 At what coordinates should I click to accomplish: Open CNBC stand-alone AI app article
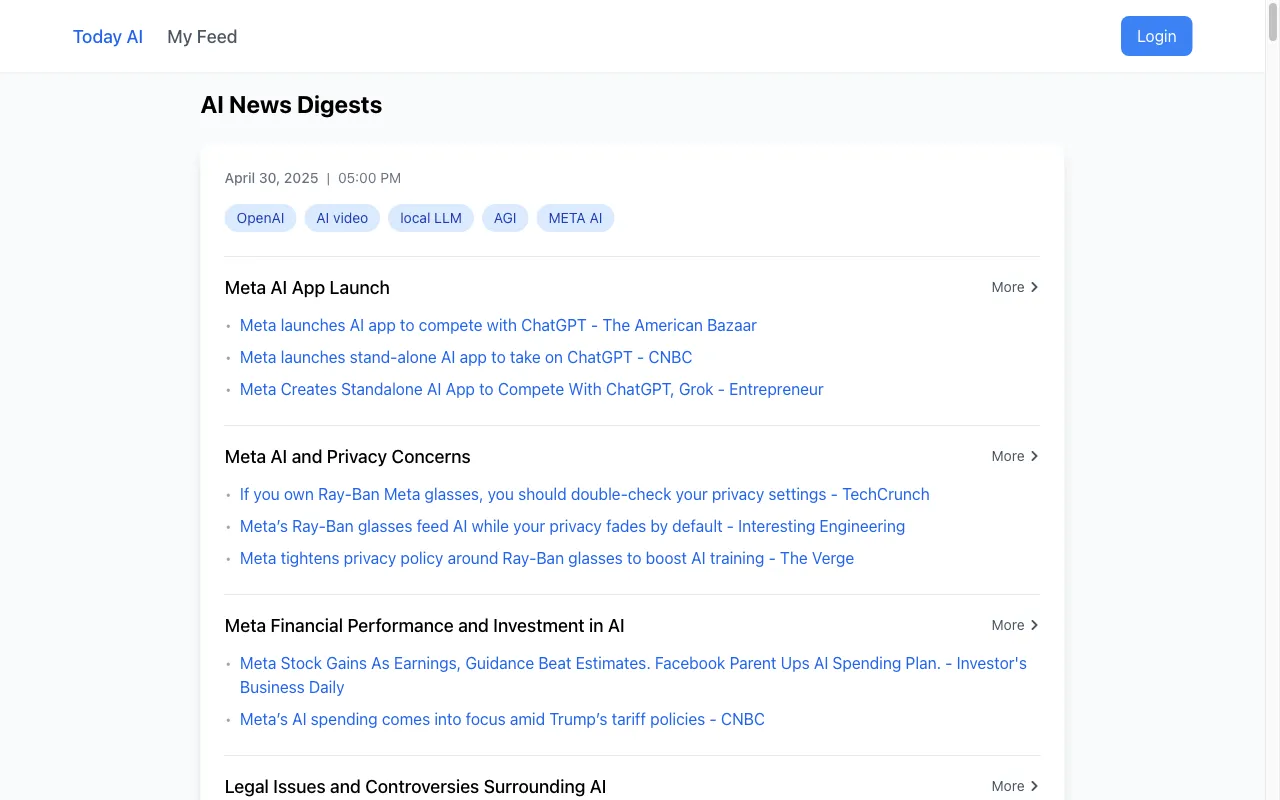(466, 357)
